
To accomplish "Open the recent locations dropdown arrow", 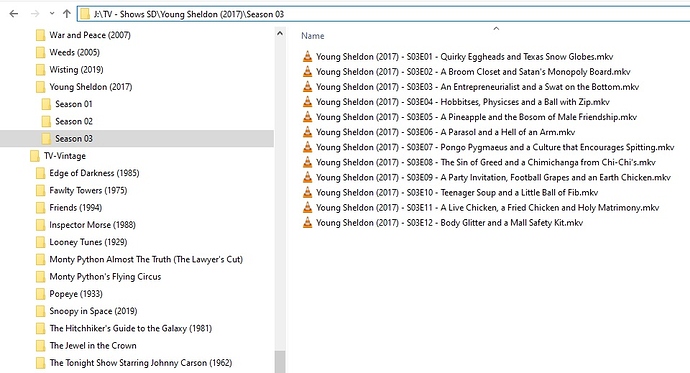I will click(x=52, y=14).
